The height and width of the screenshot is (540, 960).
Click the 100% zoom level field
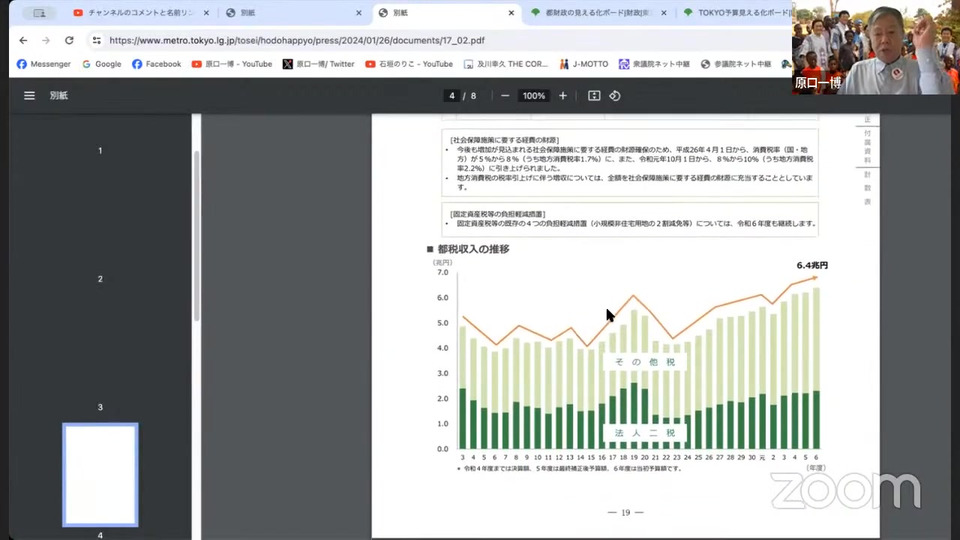(x=534, y=96)
